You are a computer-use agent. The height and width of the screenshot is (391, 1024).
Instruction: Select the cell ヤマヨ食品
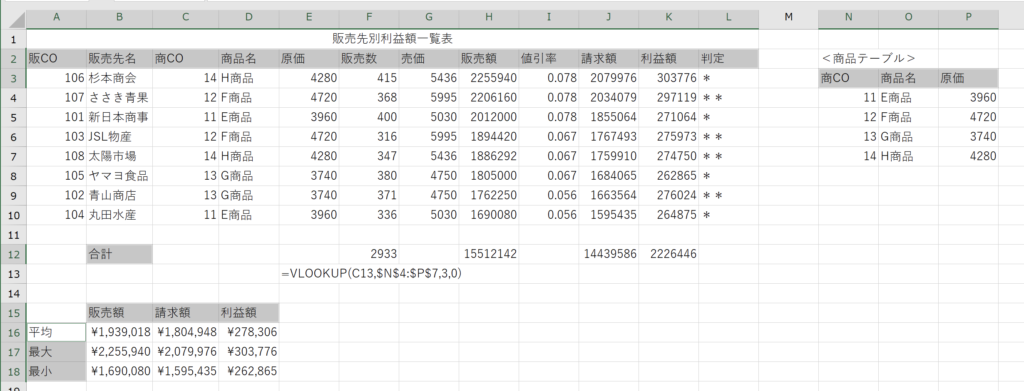(x=120, y=176)
